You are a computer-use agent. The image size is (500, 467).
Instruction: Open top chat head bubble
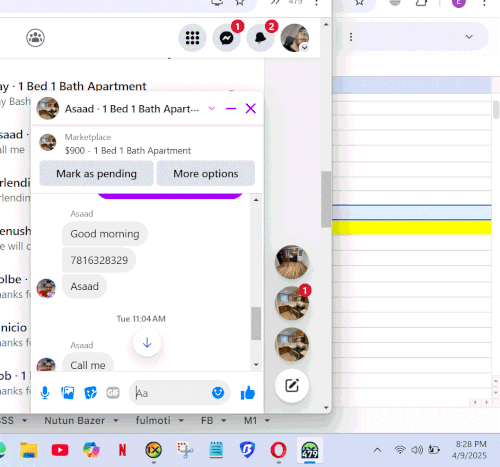[x=292, y=262]
